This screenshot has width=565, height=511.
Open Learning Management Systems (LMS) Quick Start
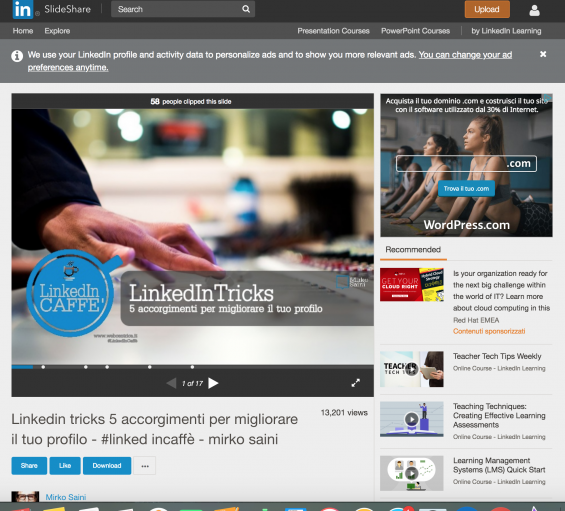point(499,465)
